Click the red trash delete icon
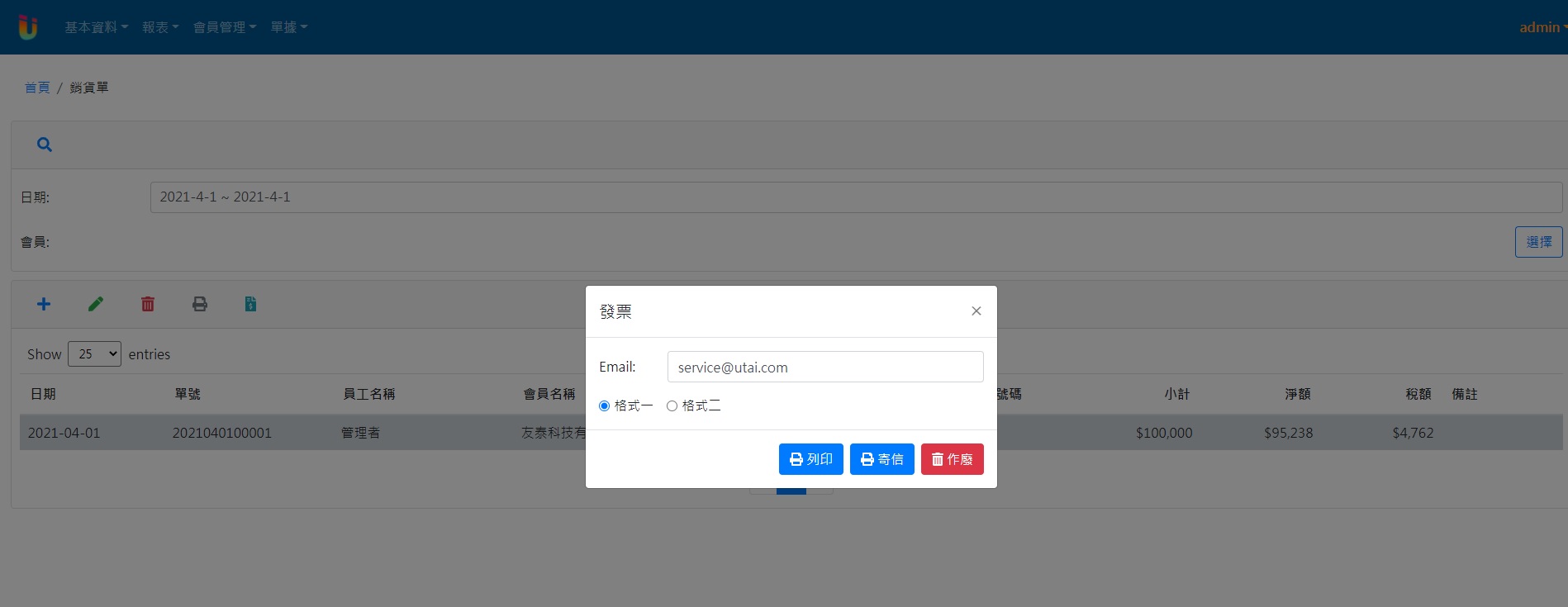 point(148,304)
